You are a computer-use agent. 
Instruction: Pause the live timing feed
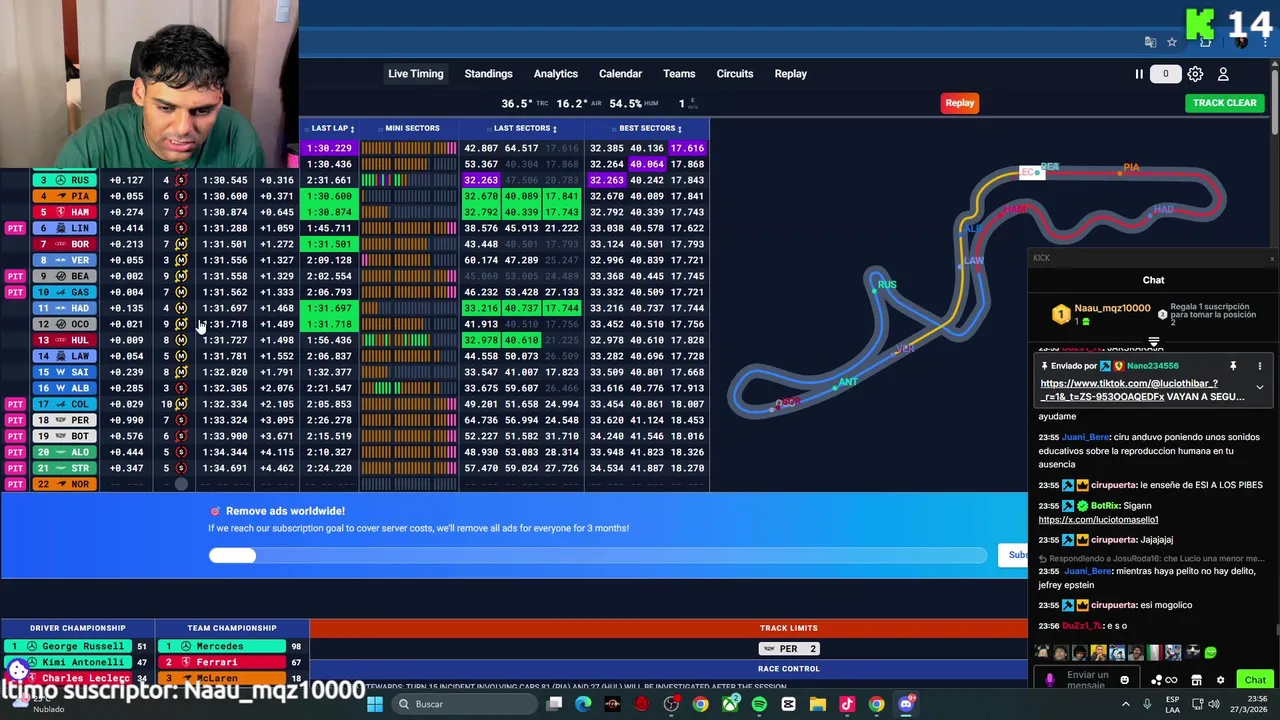coord(1138,74)
